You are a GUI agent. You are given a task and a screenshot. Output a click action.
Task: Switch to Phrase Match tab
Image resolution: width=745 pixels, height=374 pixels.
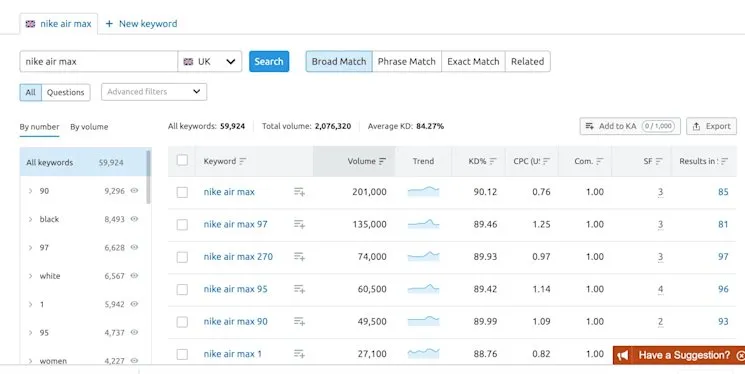click(x=407, y=61)
